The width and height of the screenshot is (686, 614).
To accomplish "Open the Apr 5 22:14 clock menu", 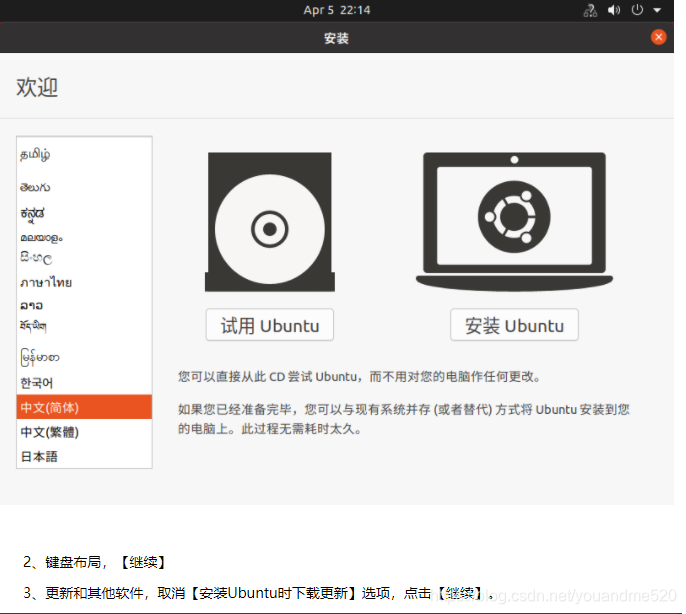I will [x=337, y=10].
